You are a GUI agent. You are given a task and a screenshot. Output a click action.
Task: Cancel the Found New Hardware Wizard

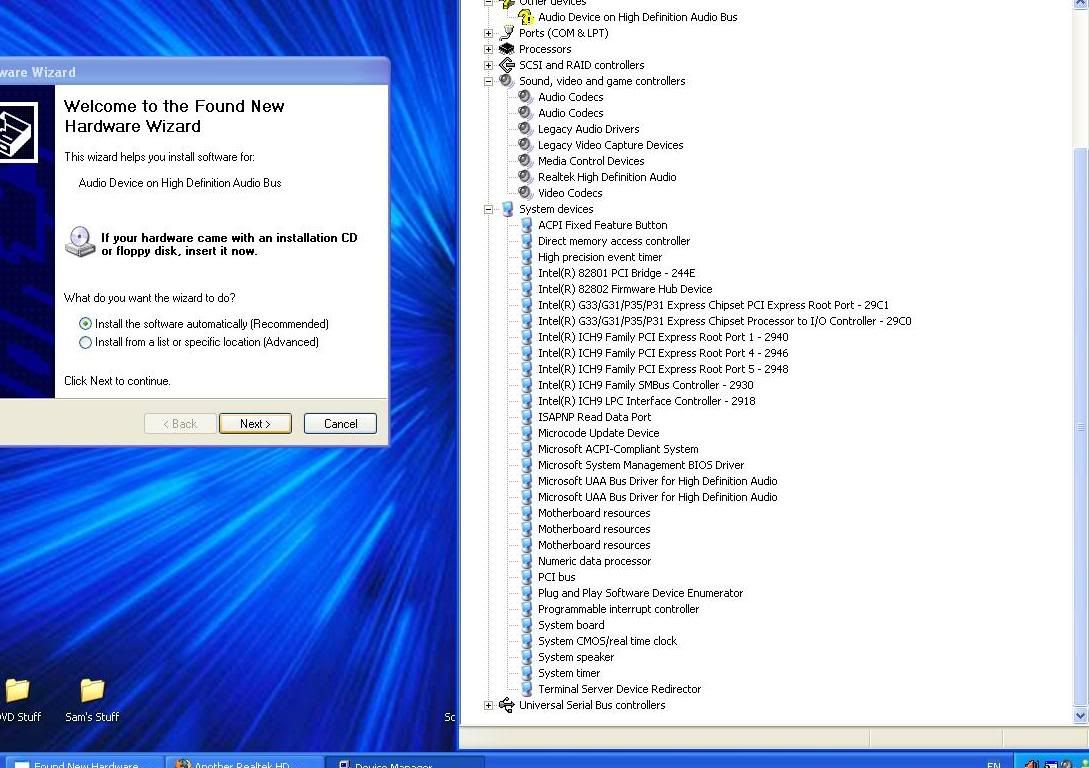pos(340,424)
